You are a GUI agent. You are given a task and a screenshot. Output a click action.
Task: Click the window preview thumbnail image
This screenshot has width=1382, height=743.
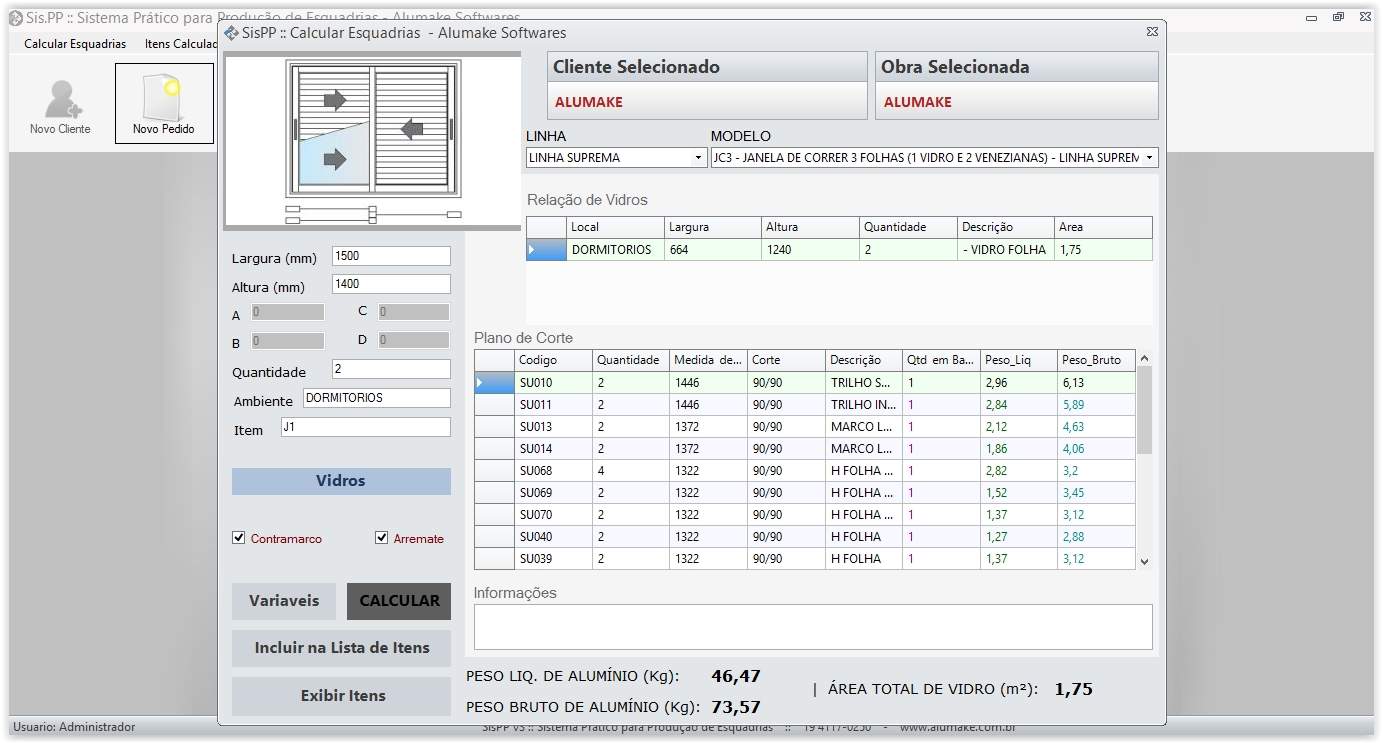(x=373, y=140)
